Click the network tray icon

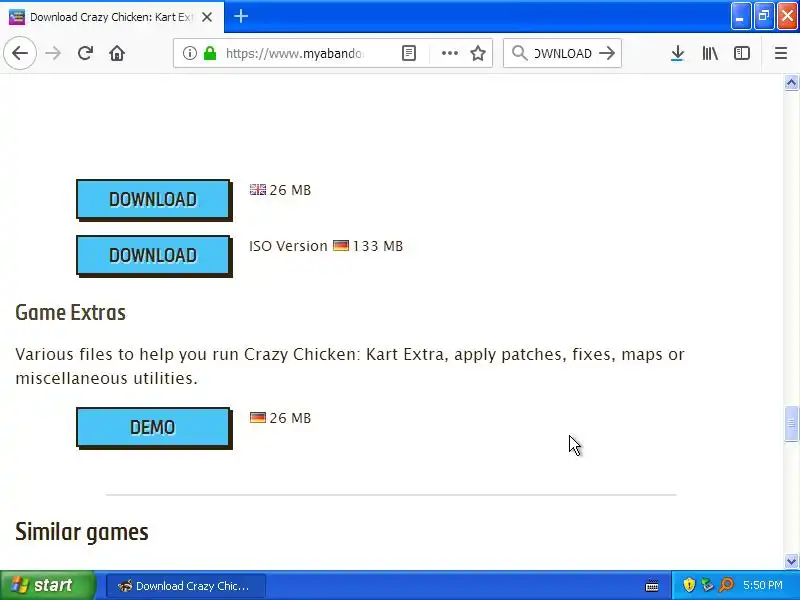pyautogui.click(x=707, y=585)
